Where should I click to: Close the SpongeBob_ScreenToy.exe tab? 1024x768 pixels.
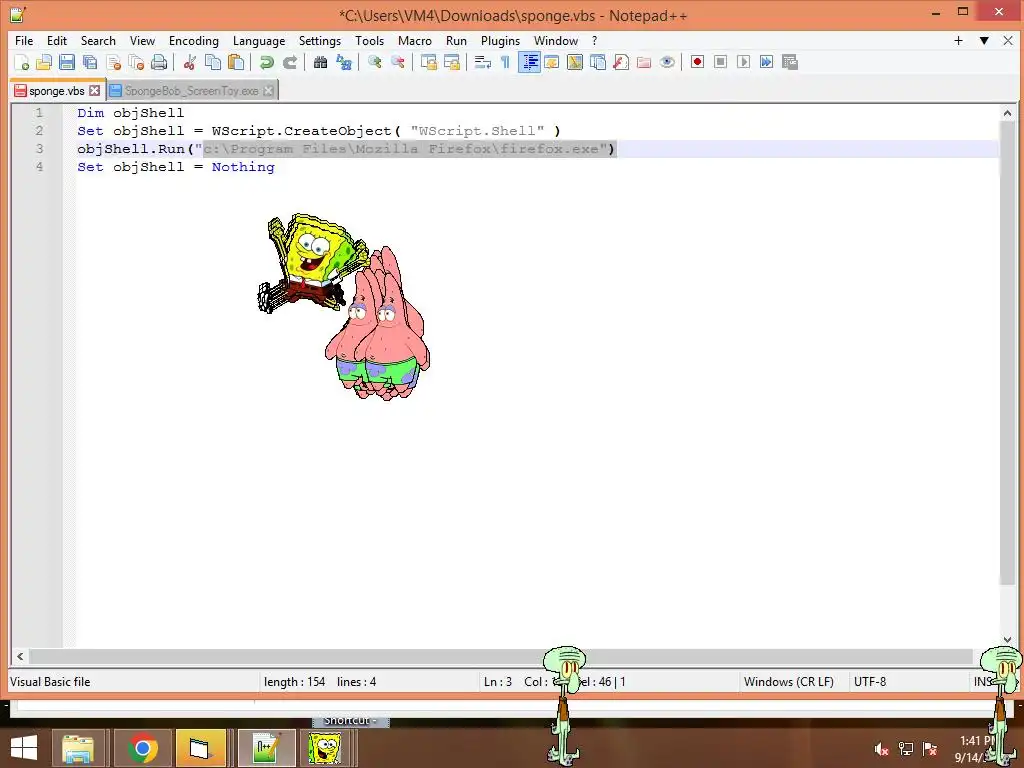pos(268,91)
